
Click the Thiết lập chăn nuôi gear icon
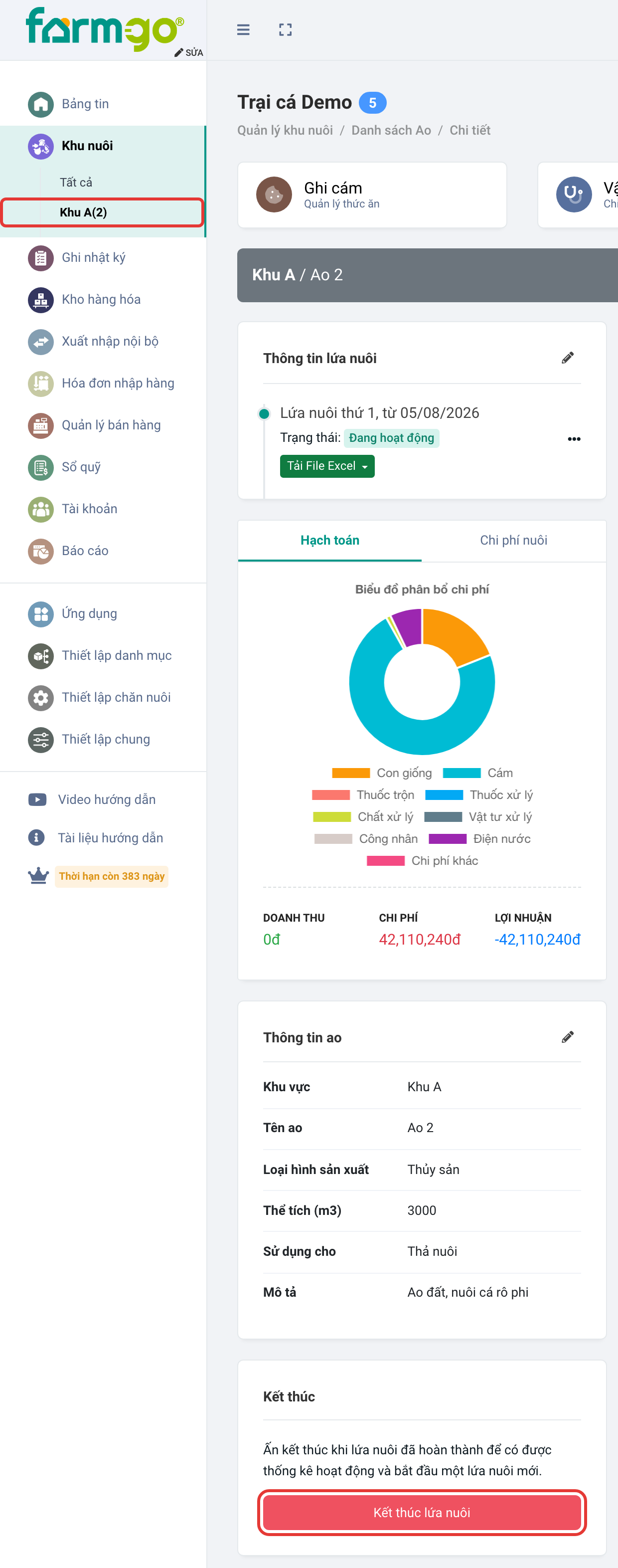click(x=41, y=698)
